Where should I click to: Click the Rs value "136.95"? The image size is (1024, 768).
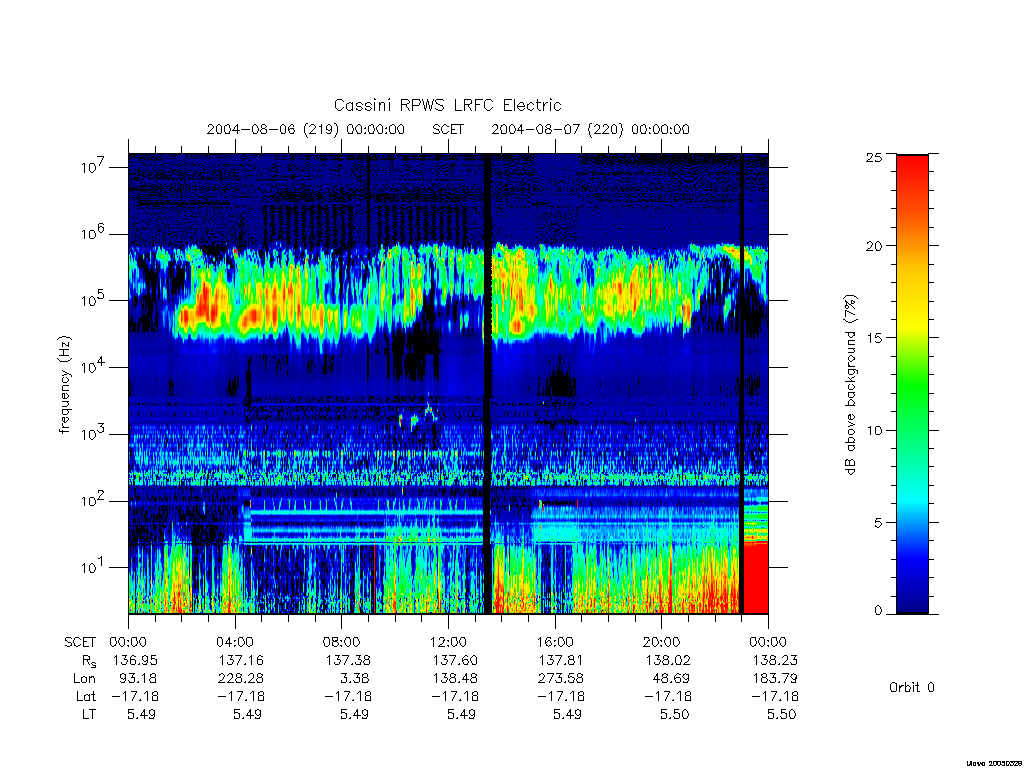coord(135,660)
